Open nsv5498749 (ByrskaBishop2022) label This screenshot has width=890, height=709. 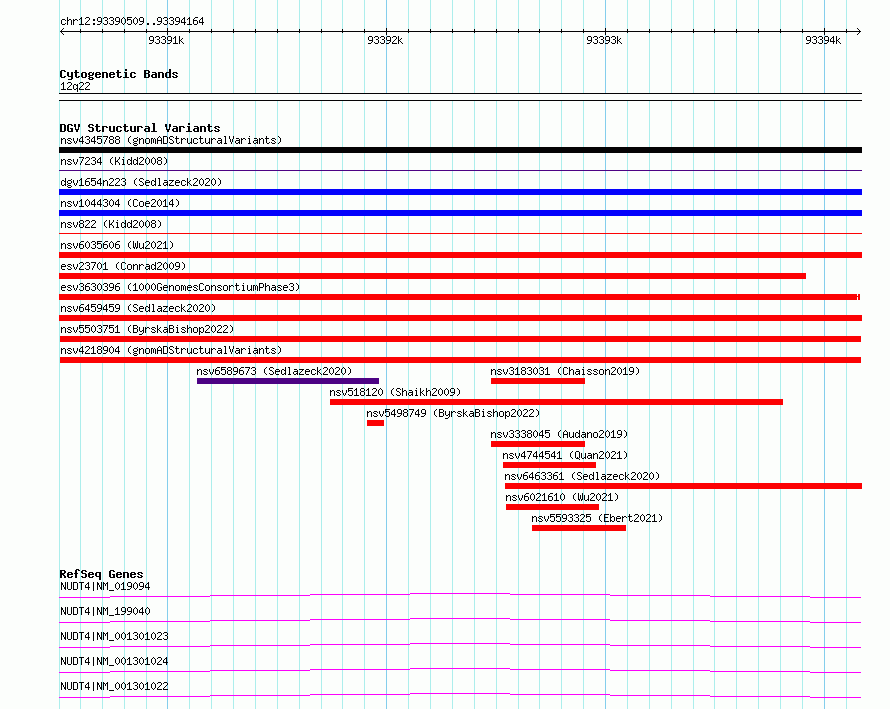[x=453, y=413]
